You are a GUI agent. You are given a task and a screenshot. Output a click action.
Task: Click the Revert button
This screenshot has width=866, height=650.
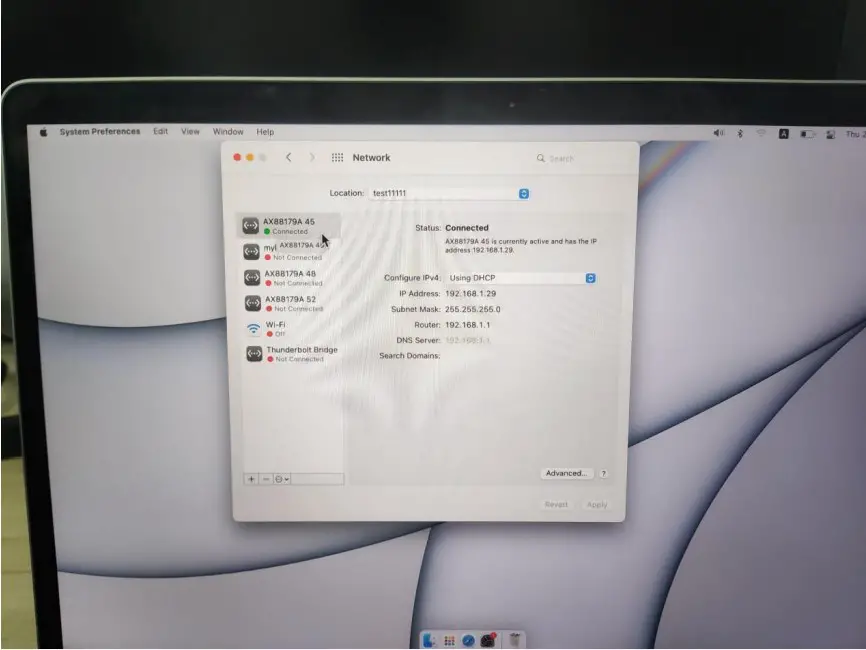pos(556,504)
